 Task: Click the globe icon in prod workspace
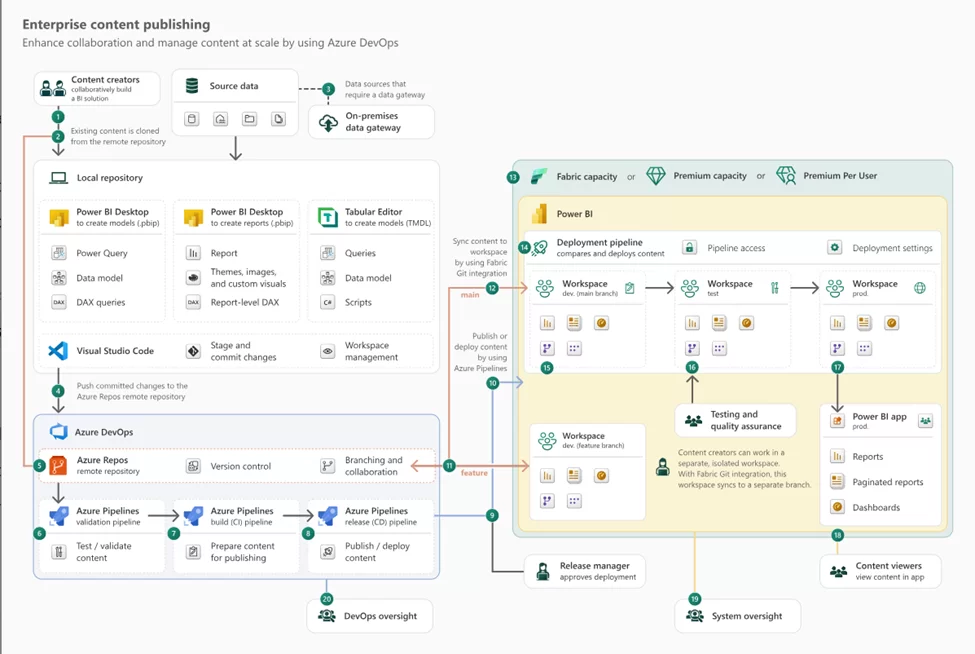920,289
